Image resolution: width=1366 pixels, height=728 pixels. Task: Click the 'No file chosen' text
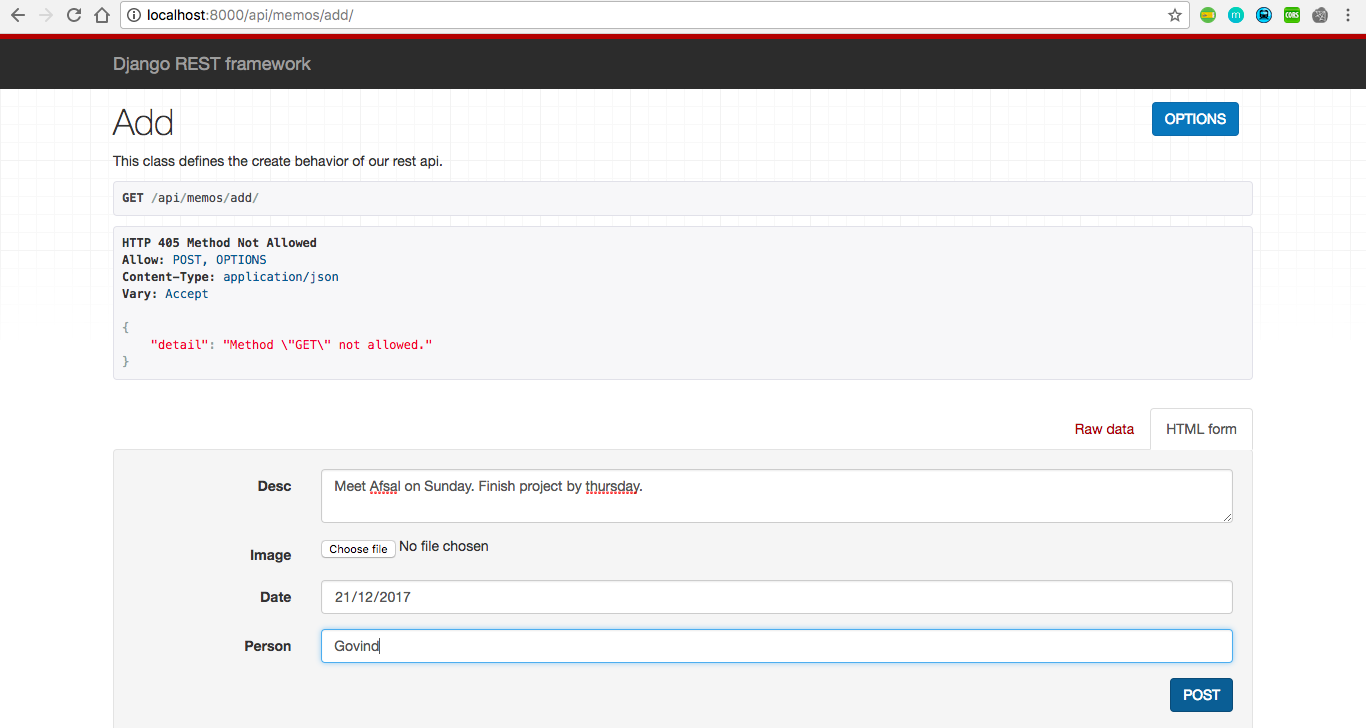point(444,546)
